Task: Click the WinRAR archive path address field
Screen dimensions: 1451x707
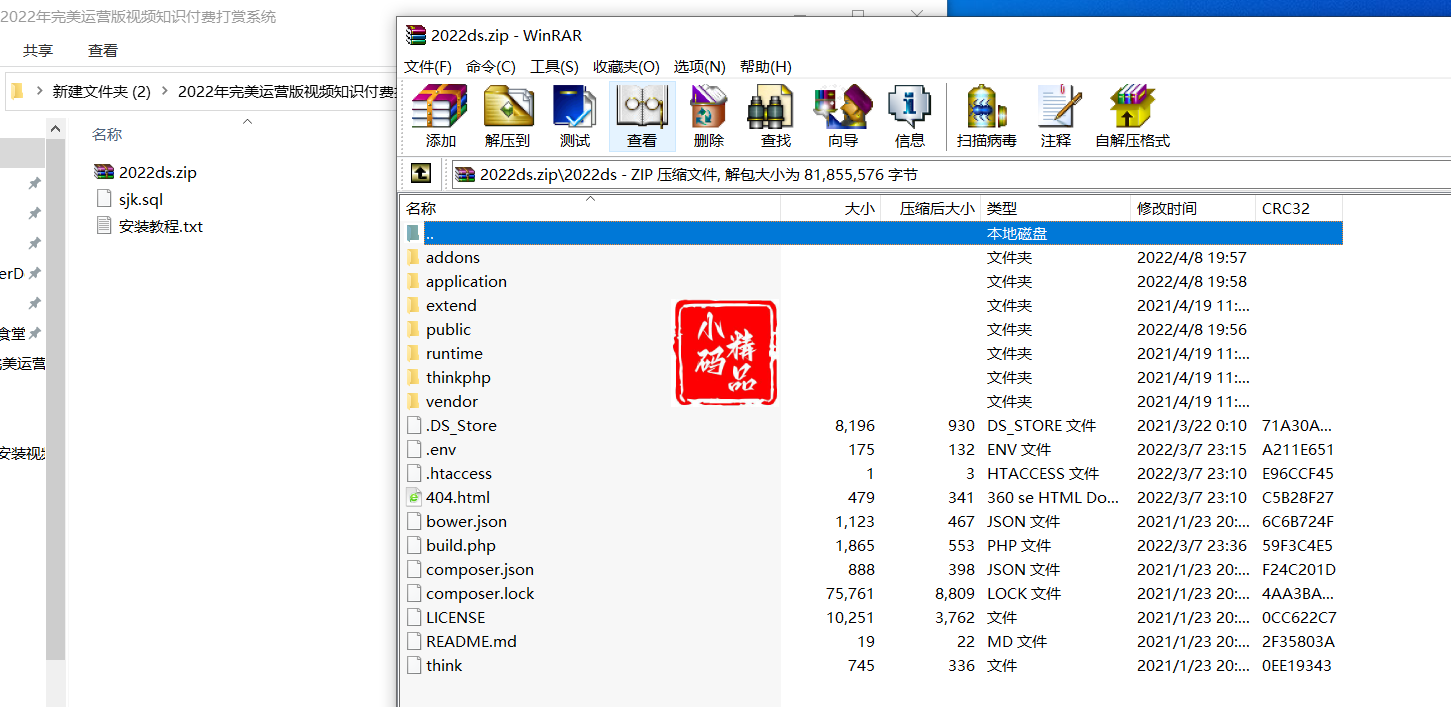Action: click(x=950, y=174)
